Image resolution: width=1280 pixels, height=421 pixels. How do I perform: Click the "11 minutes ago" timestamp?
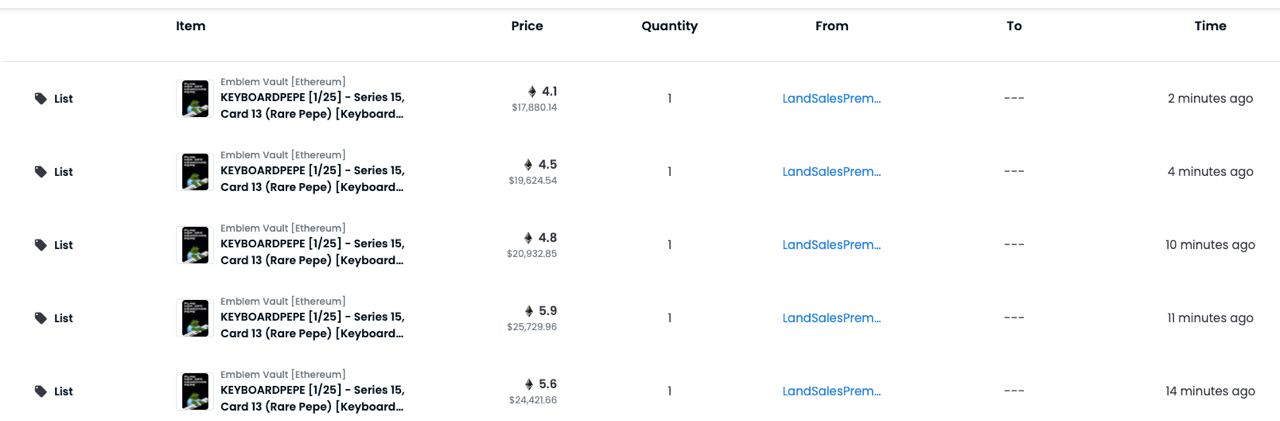[x=1210, y=318]
